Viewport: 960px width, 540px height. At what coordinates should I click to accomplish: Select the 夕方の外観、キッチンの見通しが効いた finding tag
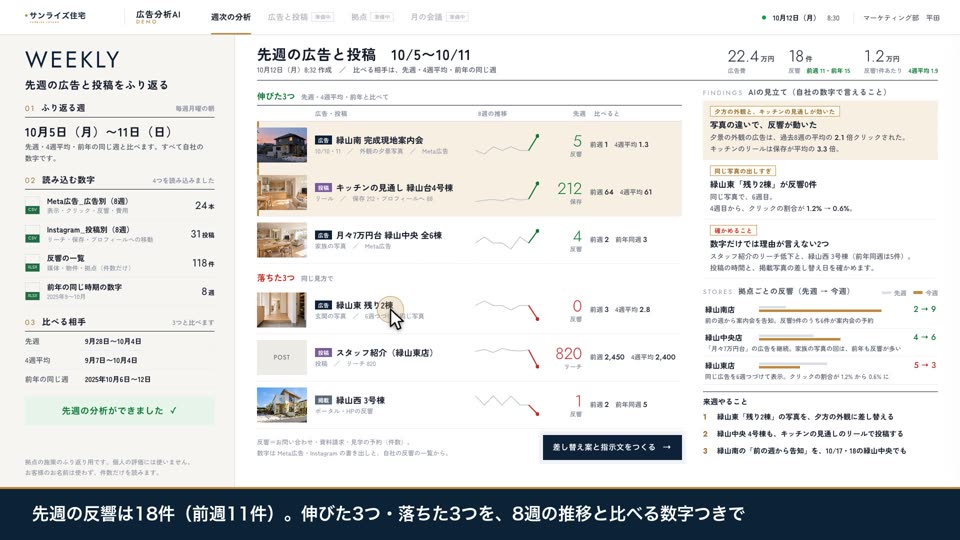[x=774, y=111]
